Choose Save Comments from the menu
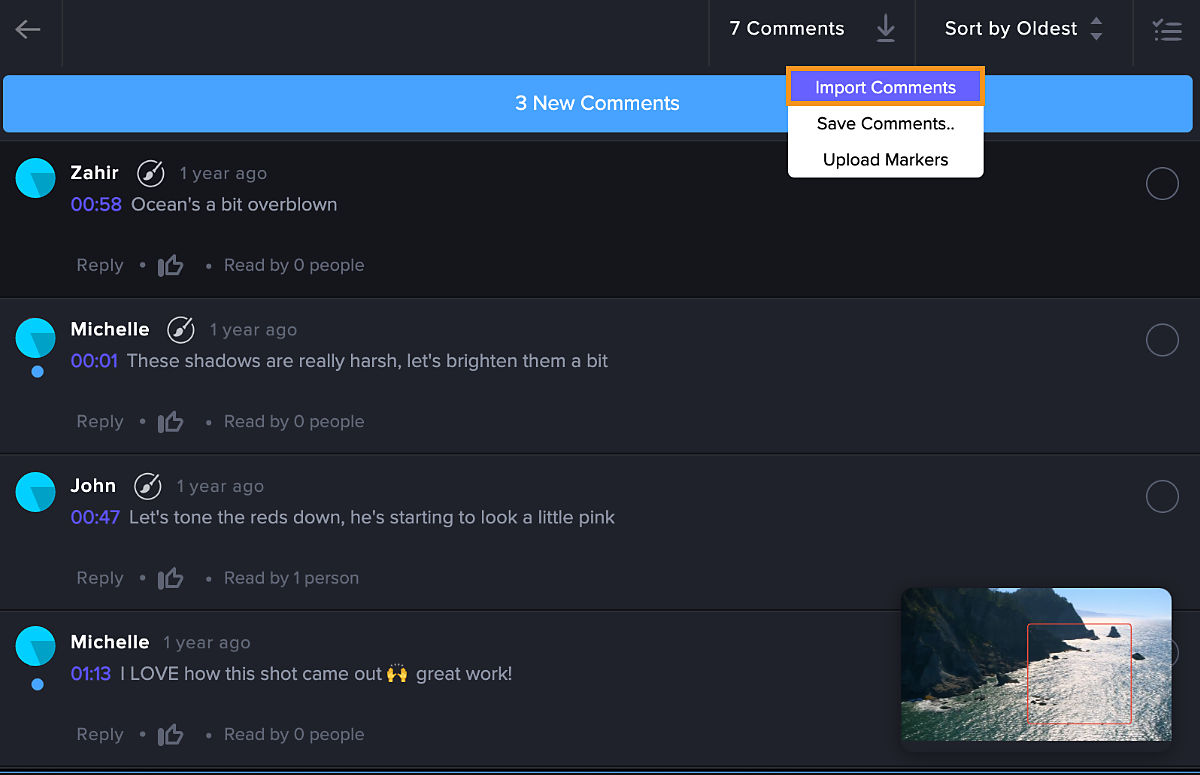1200x775 pixels. pyautogui.click(x=885, y=123)
